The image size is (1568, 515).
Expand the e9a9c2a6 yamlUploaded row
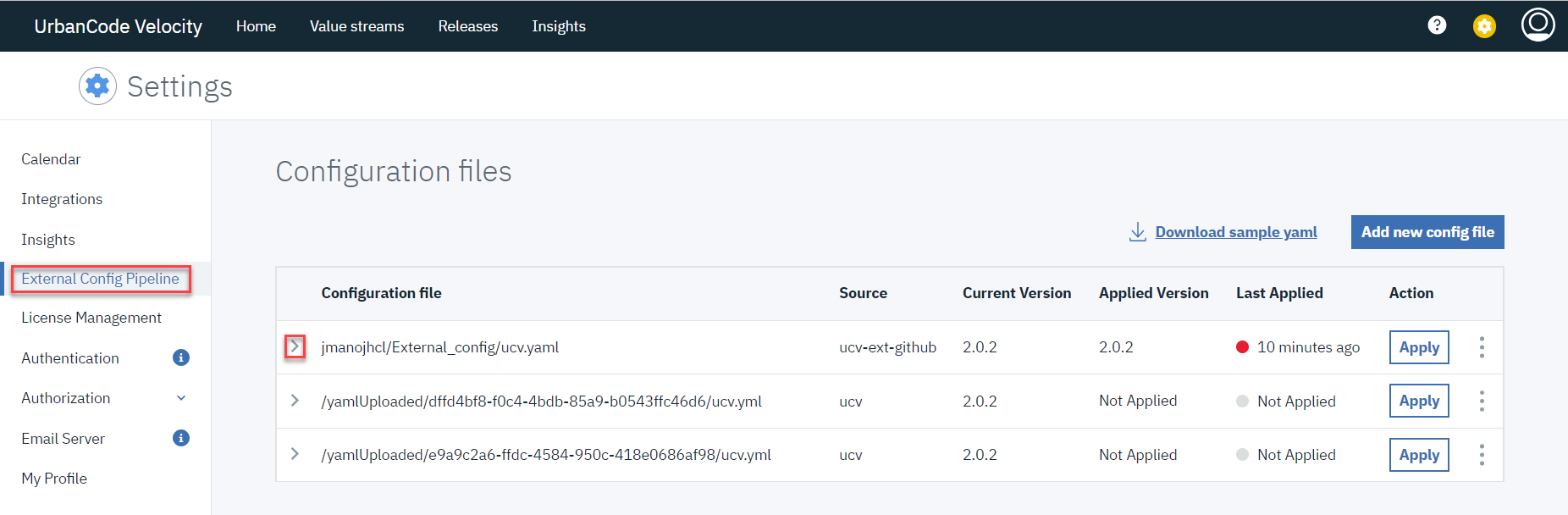[295, 454]
